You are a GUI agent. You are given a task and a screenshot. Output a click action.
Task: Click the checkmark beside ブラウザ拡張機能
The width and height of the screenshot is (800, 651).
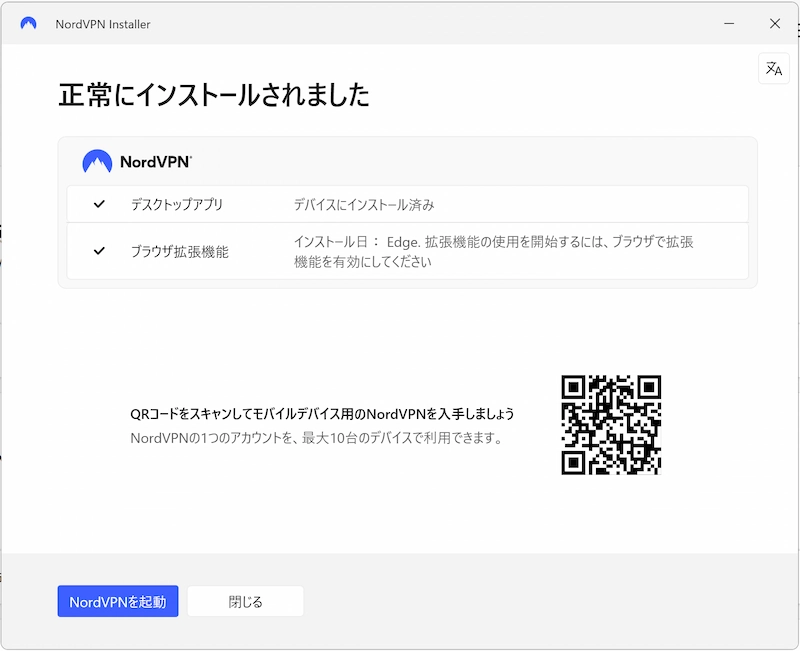click(x=99, y=251)
